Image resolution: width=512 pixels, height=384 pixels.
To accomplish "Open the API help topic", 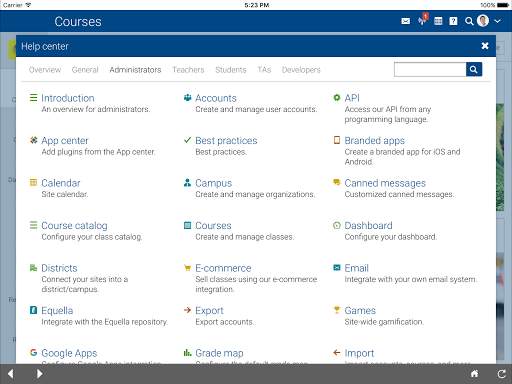I will point(352,98).
